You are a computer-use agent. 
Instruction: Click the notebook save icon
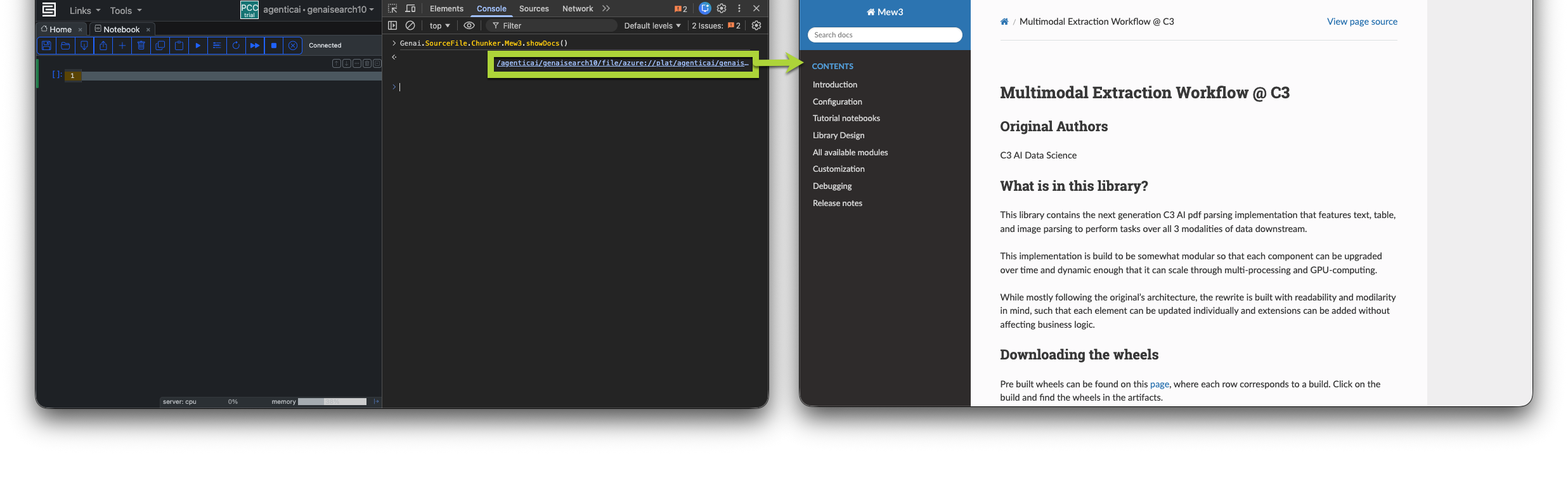pyautogui.click(x=46, y=46)
